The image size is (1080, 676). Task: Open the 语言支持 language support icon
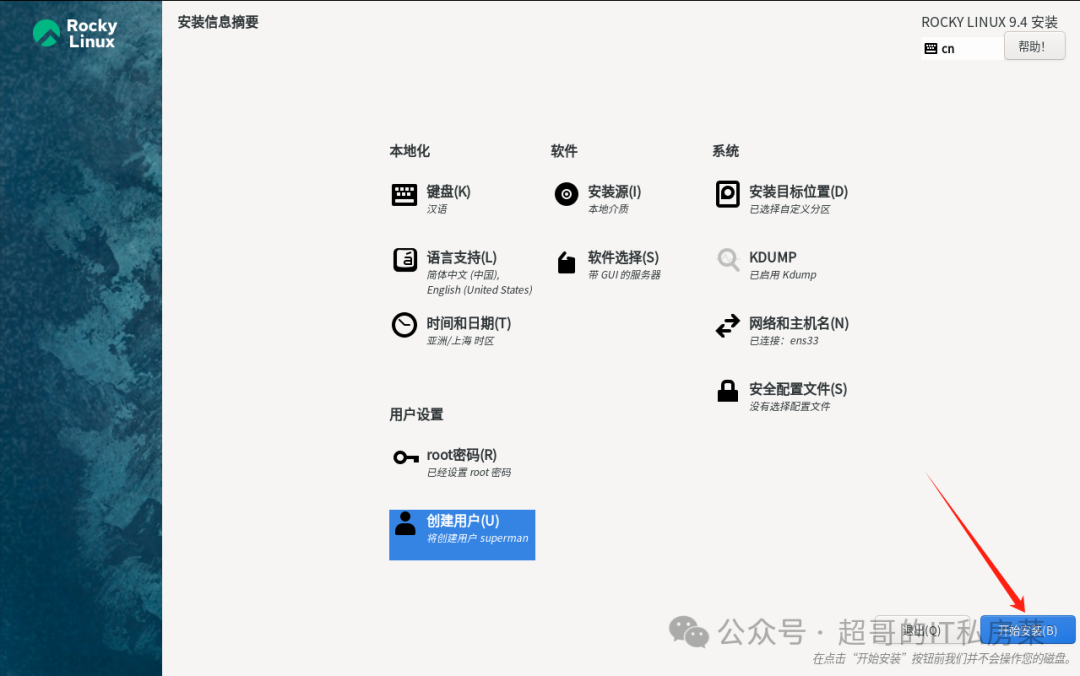(404, 258)
